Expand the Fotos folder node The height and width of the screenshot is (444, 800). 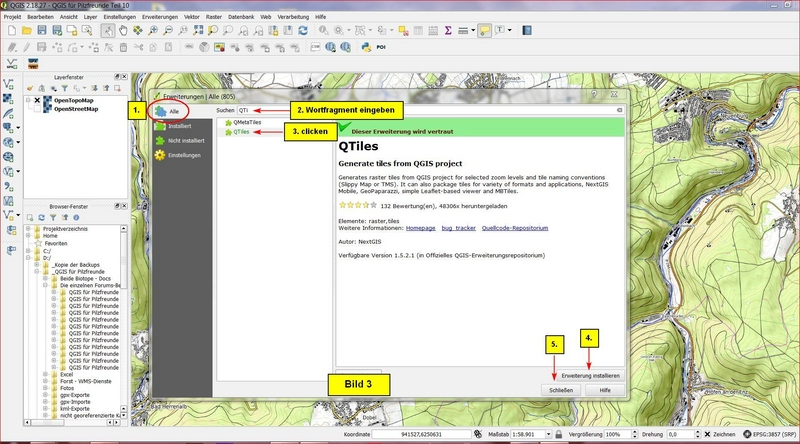click(45, 388)
